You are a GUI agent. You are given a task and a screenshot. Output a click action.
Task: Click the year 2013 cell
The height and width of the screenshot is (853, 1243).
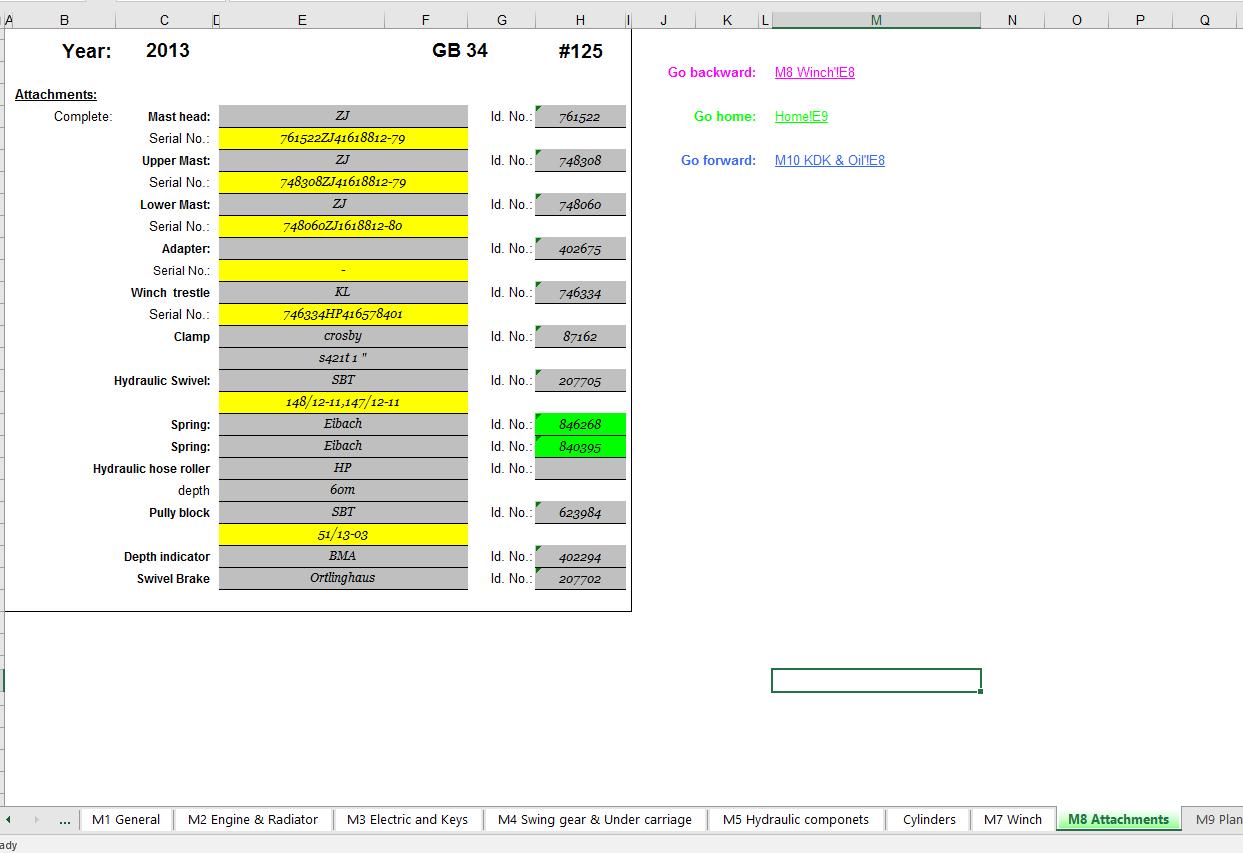(x=167, y=51)
